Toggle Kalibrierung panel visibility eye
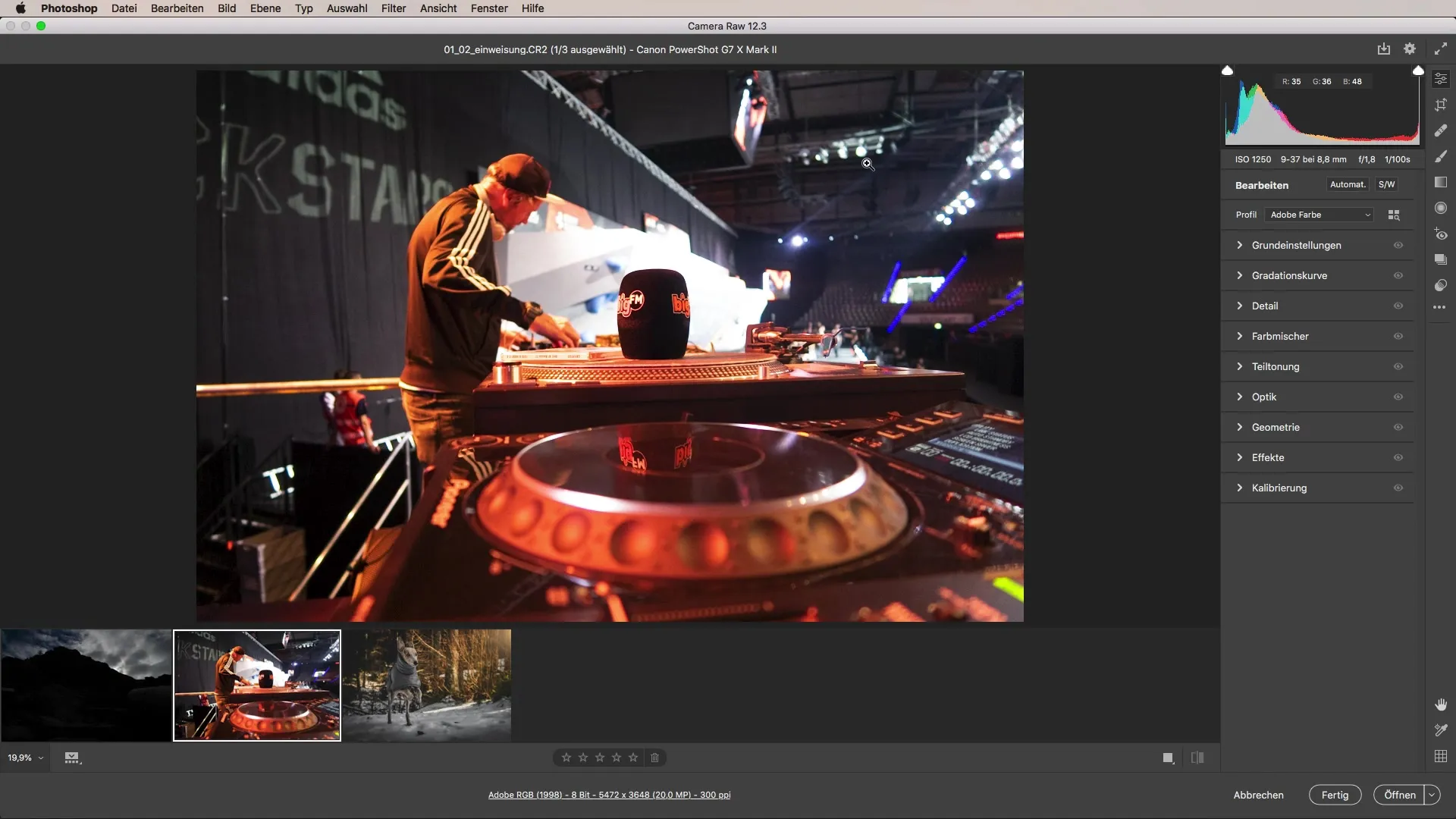Screen dimensions: 1456x819 [x=1398, y=488]
